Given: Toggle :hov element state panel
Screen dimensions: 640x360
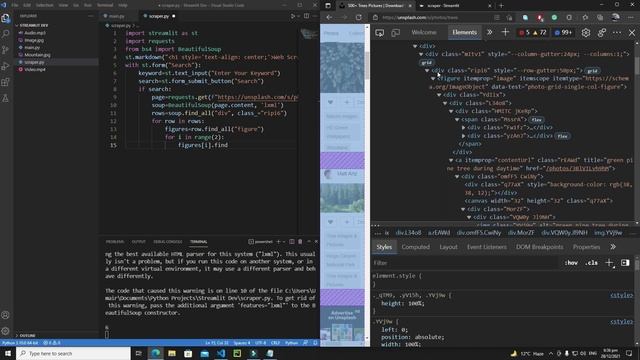Looking at the screenshot, I should 571,263.
